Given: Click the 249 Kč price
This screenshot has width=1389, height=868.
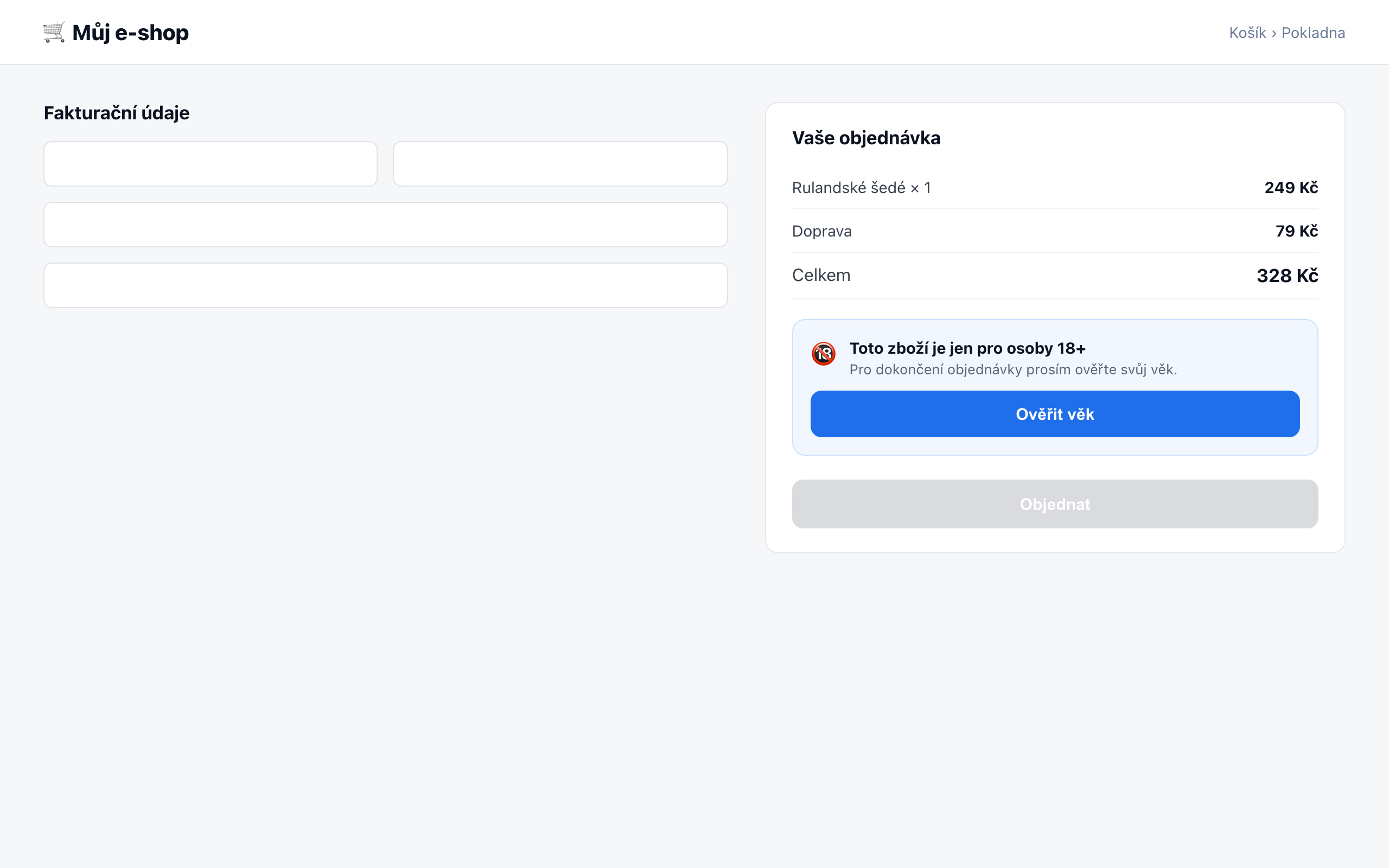Looking at the screenshot, I should pos(1291,188).
